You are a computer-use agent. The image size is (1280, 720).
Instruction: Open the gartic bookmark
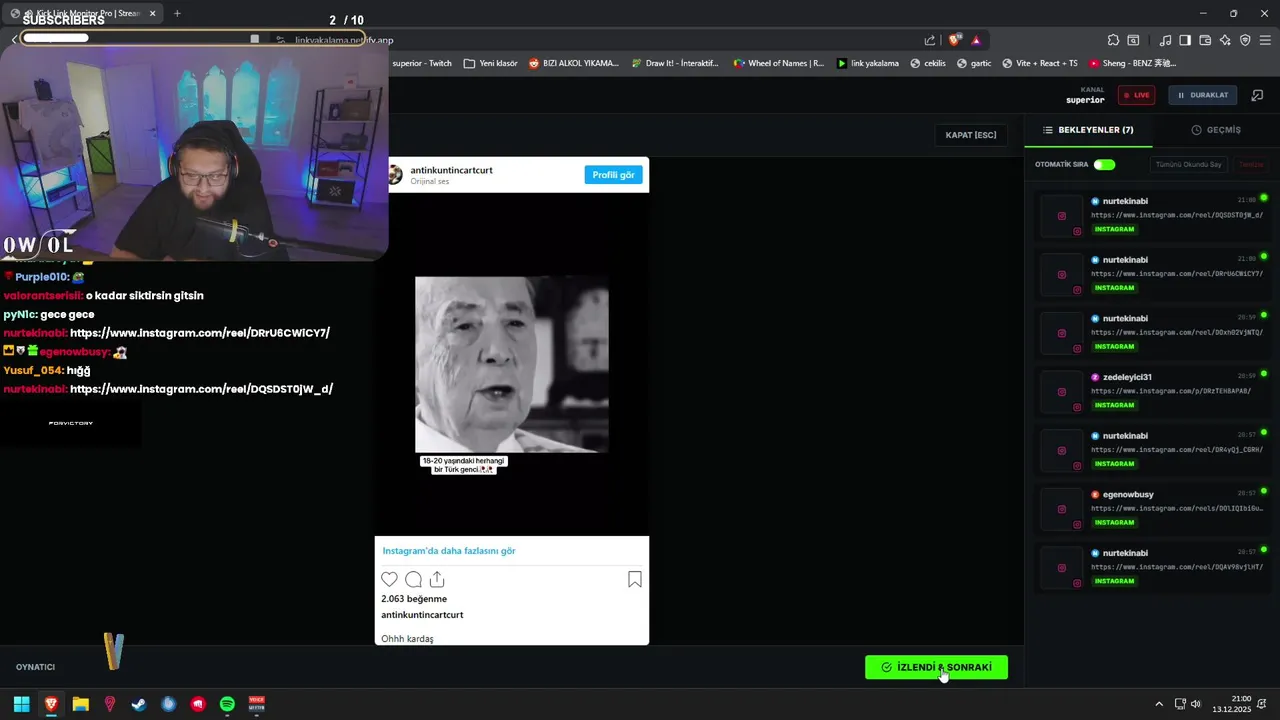tap(974, 63)
